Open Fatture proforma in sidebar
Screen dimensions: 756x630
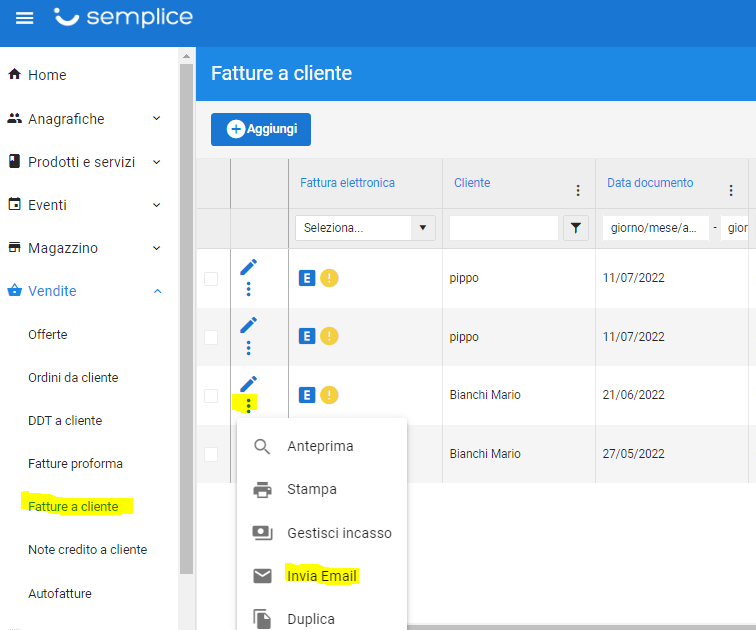click(x=76, y=464)
